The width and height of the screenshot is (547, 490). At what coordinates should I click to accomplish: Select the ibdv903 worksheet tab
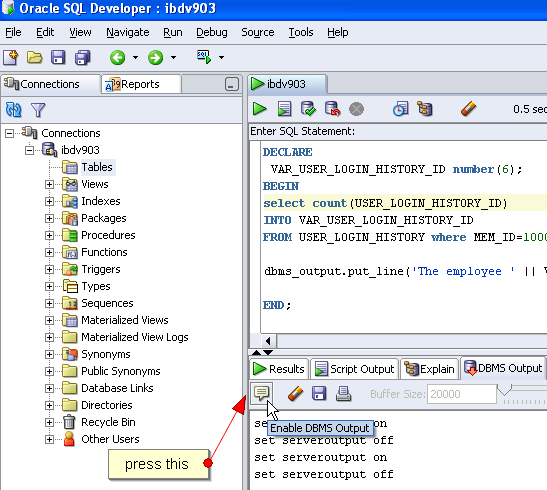coord(288,84)
